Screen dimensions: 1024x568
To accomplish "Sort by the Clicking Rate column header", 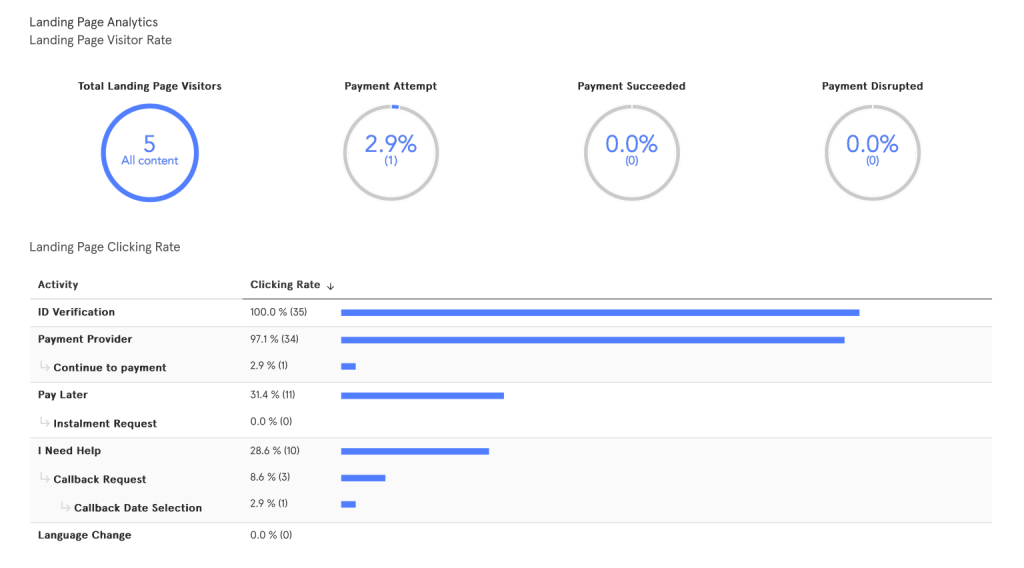I will (285, 285).
